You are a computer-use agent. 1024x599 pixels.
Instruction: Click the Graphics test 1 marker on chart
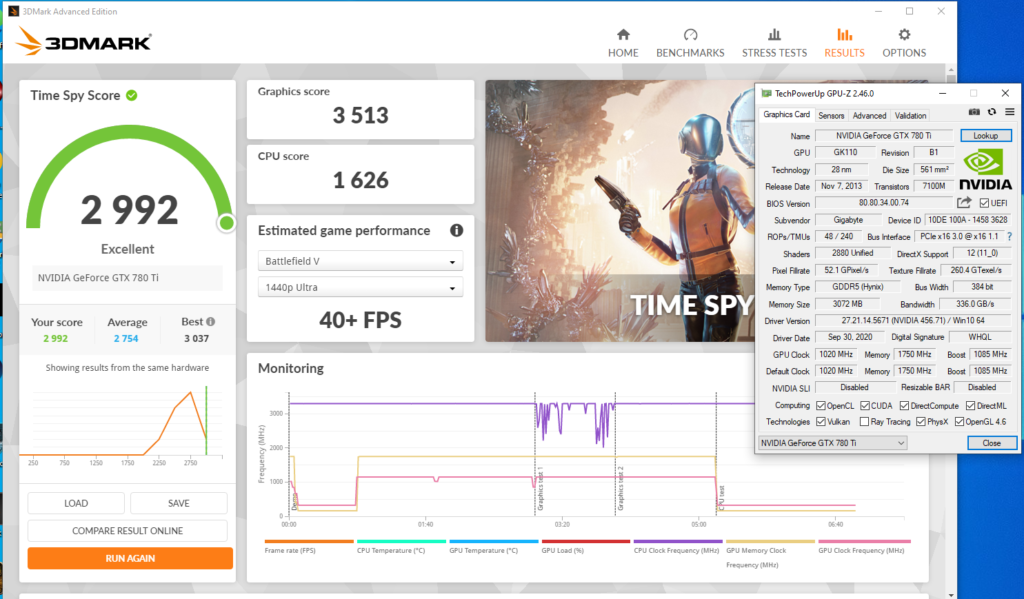(x=540, y=489)
